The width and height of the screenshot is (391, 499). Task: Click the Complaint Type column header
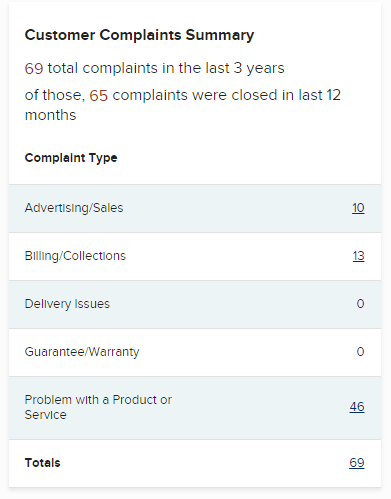(71, 158)
